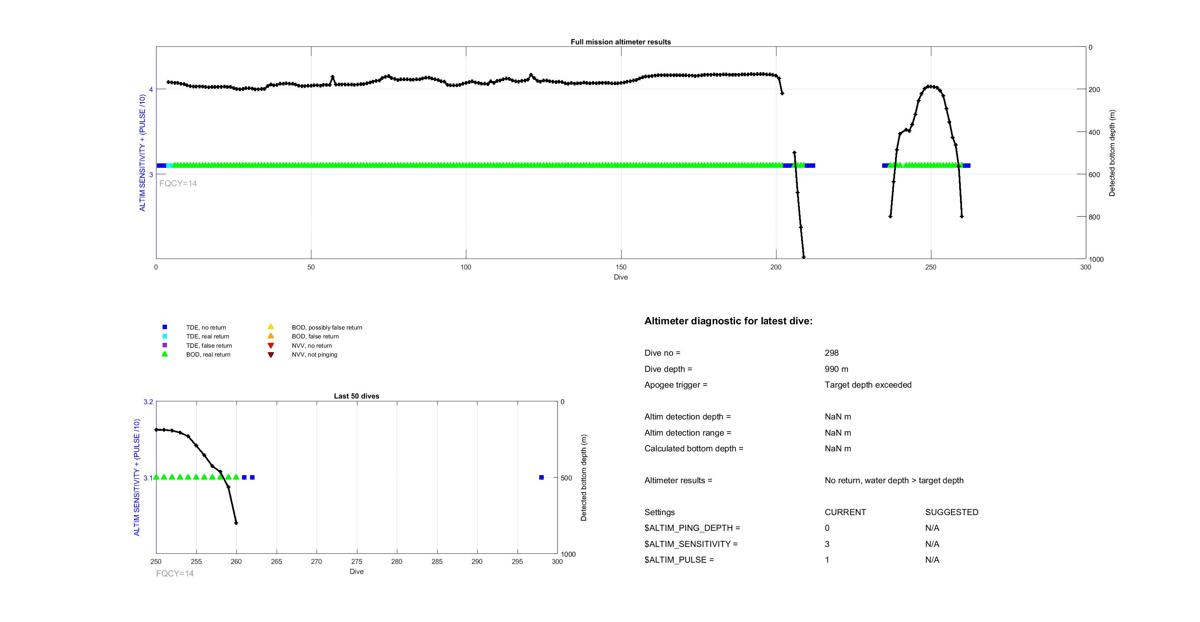Click the '$ALTIM_PULSE =' setting label

click(680, 560)
